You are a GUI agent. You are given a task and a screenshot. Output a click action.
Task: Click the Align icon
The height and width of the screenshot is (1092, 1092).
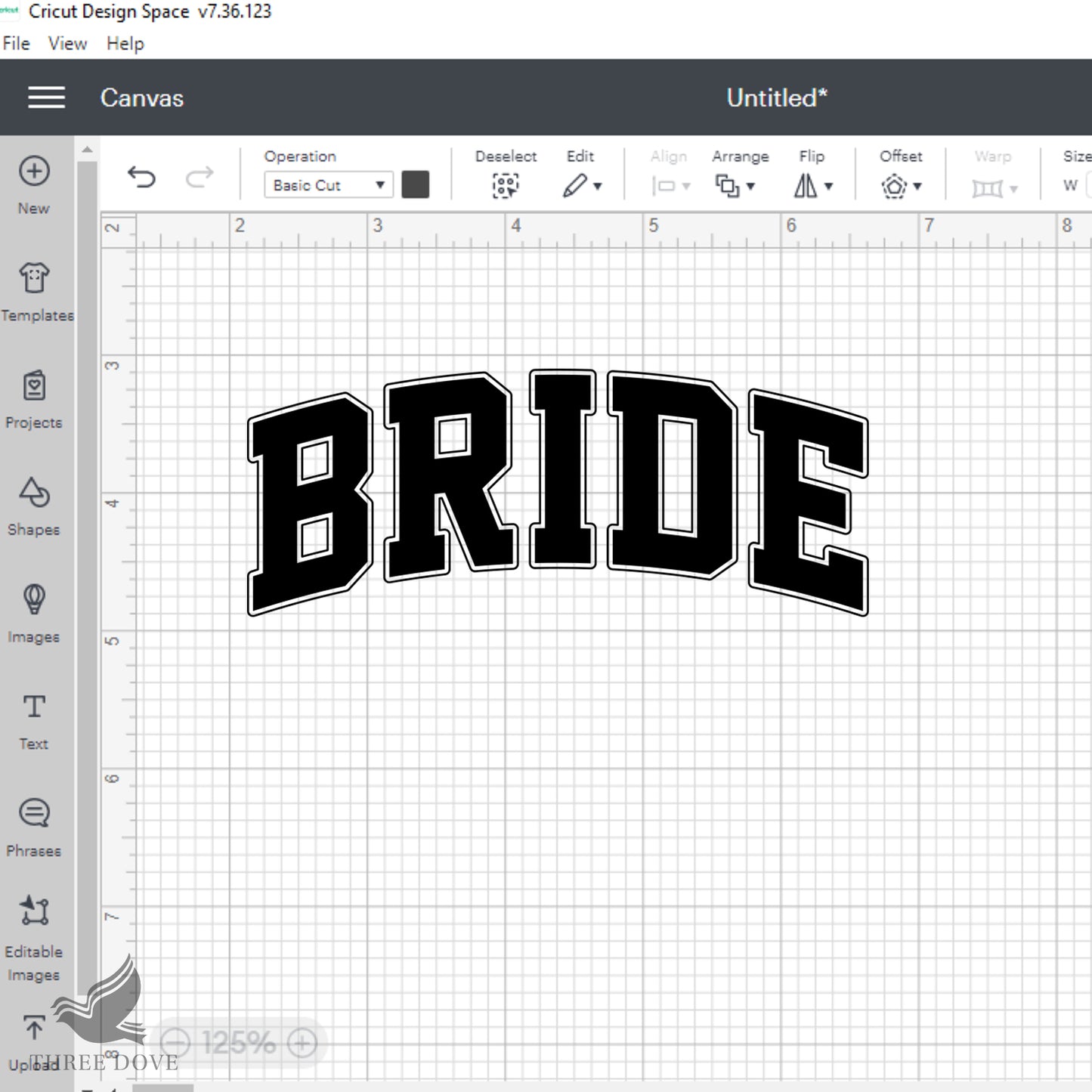[663, 186]
